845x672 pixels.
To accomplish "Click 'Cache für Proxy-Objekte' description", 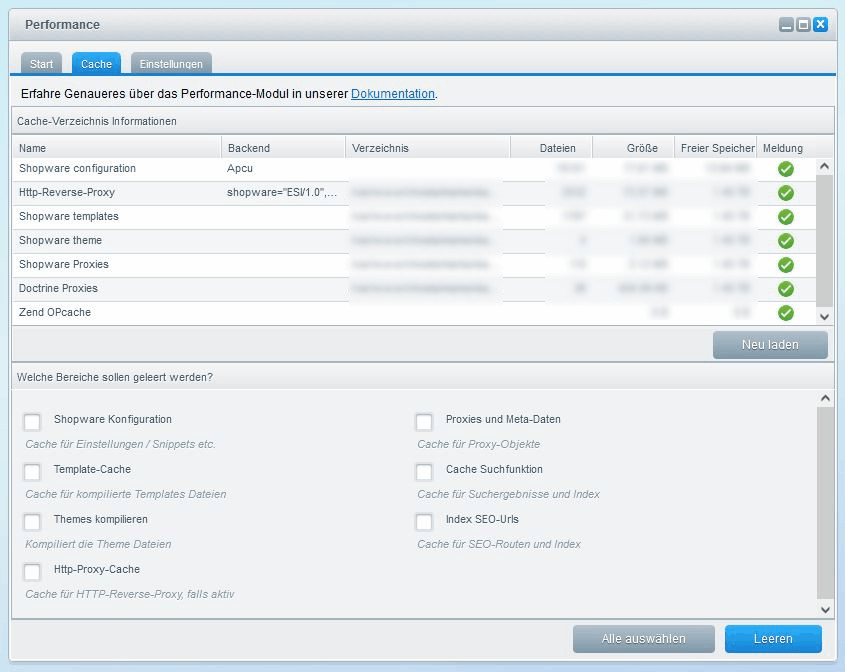I will 479,445.
